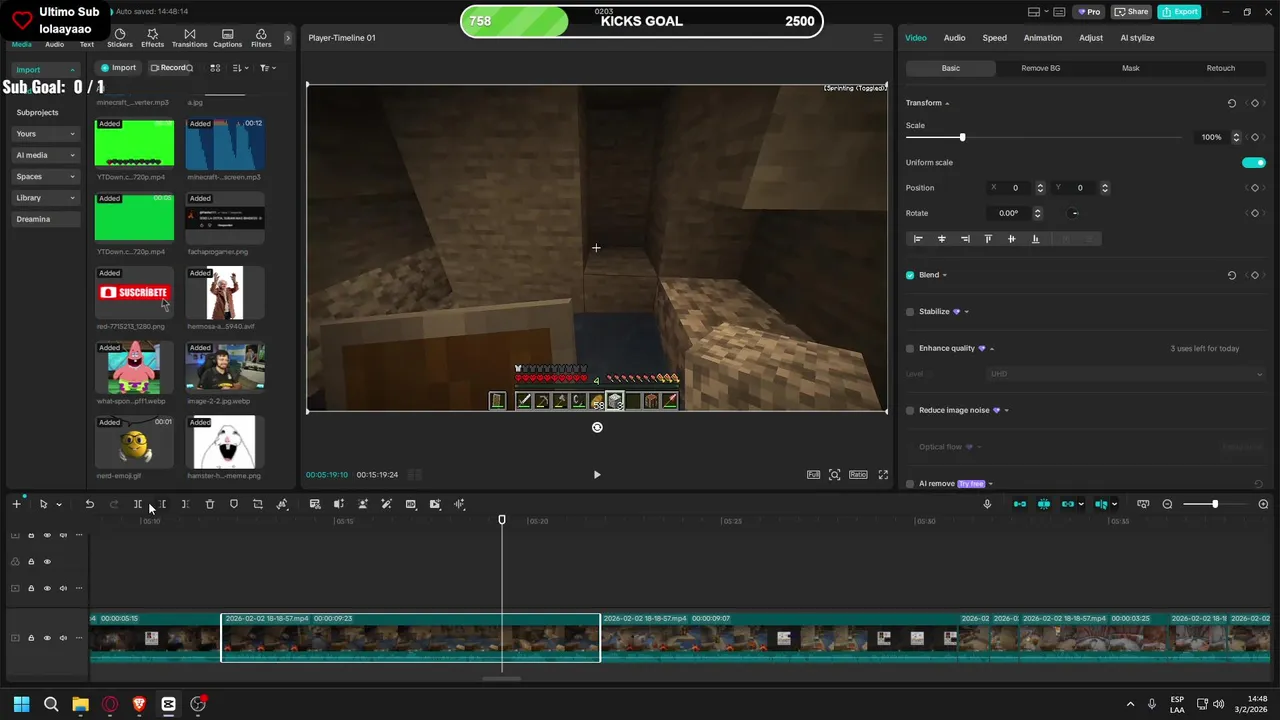Add a marker with shield icon

point(234,504)
